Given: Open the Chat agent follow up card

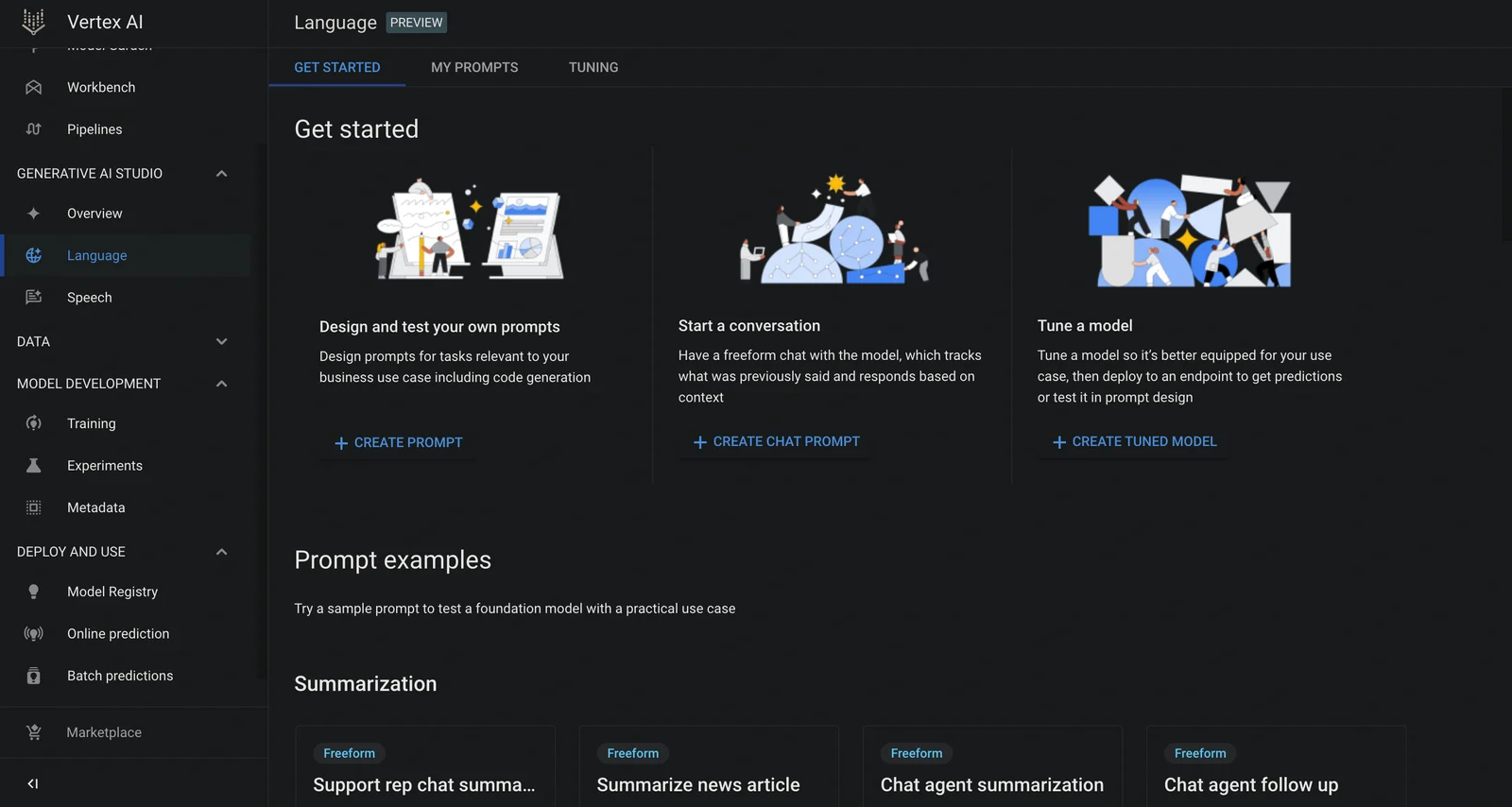Looking at the screenshot, I should 1276,766.
